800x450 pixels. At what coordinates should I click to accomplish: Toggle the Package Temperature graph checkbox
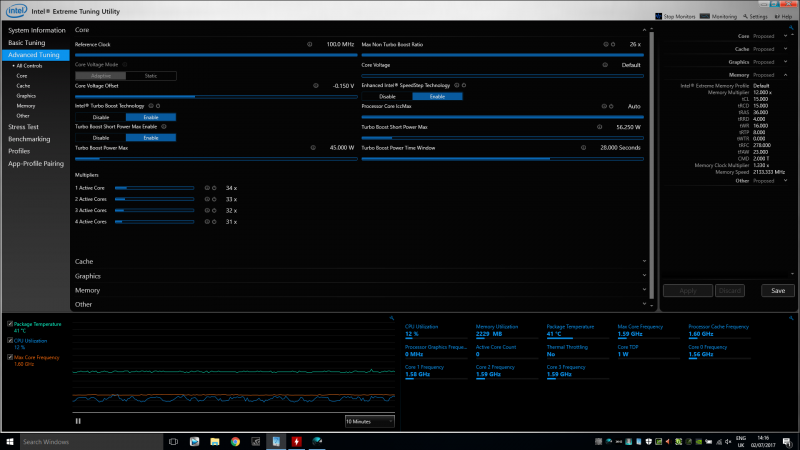10,324
